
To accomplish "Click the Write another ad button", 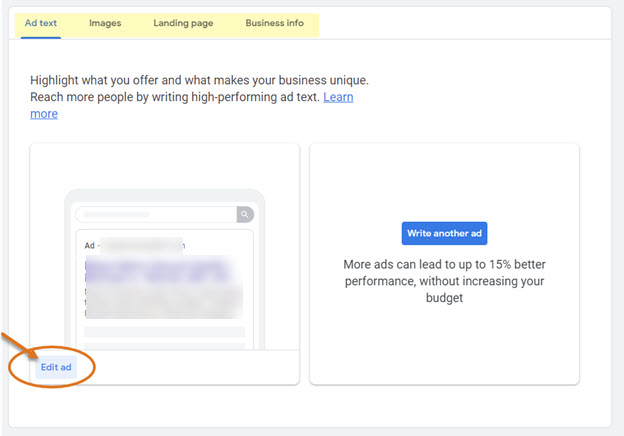I will [x=444, y=233].
